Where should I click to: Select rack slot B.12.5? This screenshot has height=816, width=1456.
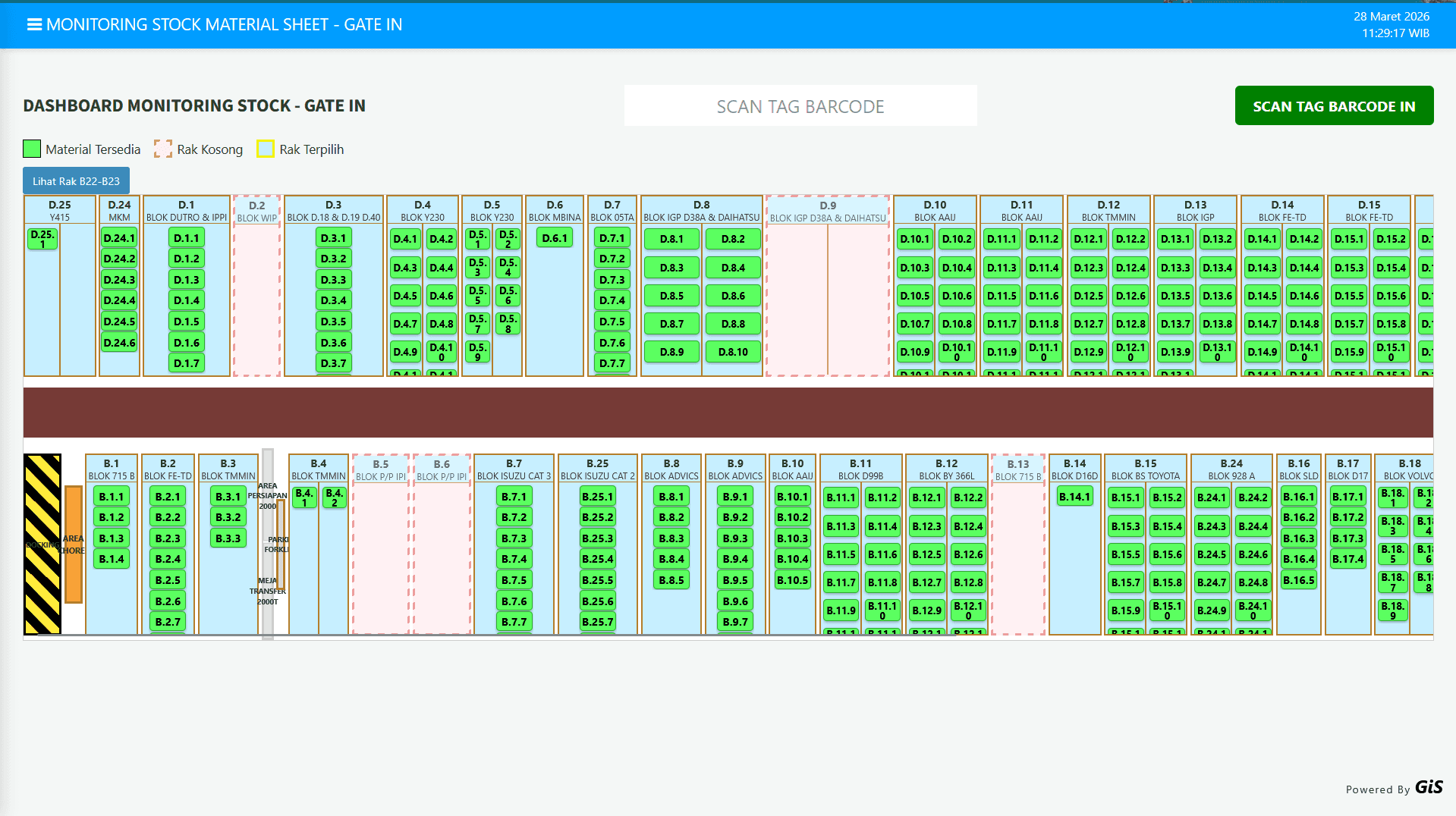[x=926, y=554]
